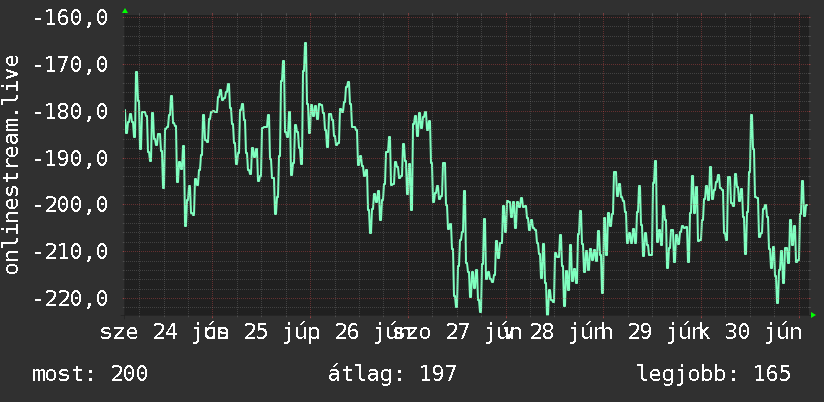Click the green arrow atop the y-axis
The width and height of the screenshot is (824, 402).
tap(125, 11)
